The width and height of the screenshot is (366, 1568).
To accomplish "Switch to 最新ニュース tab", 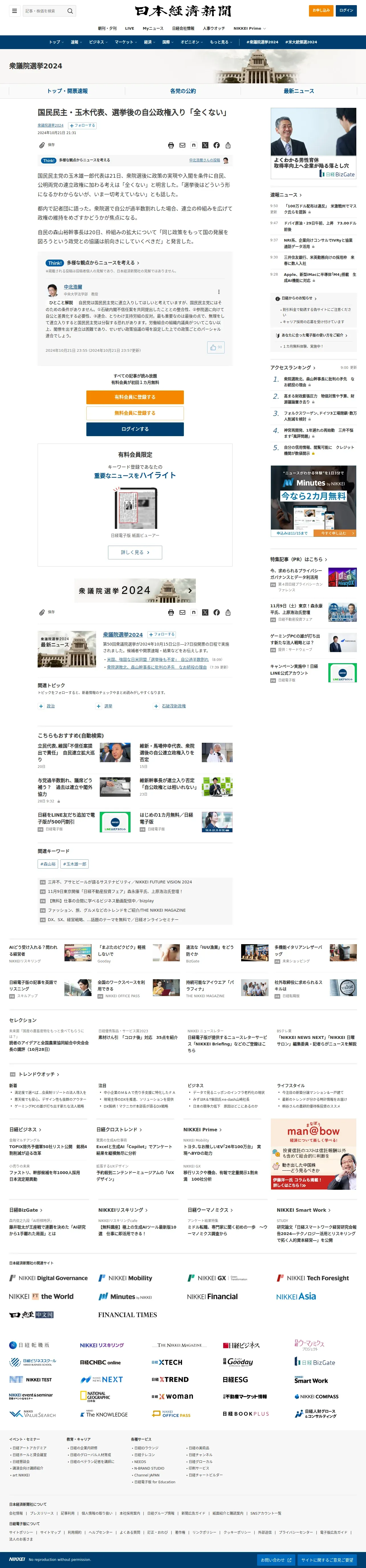I will click(x=299, y=91).
